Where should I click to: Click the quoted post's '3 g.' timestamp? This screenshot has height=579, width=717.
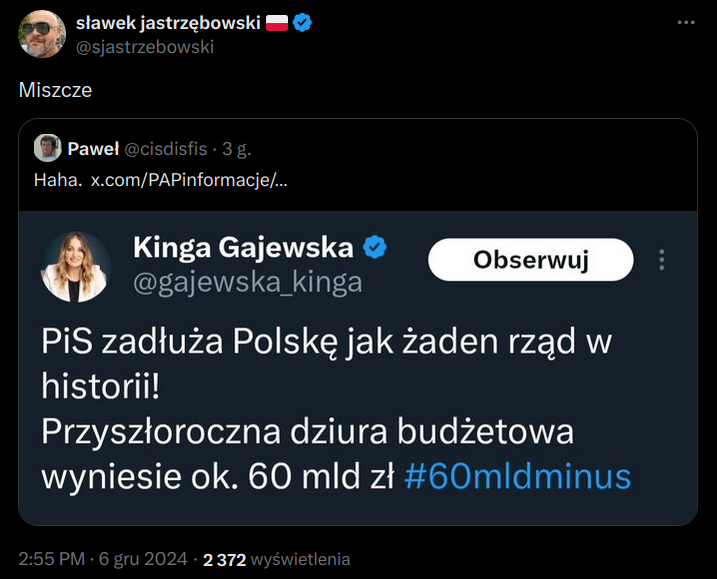(237, 149)
